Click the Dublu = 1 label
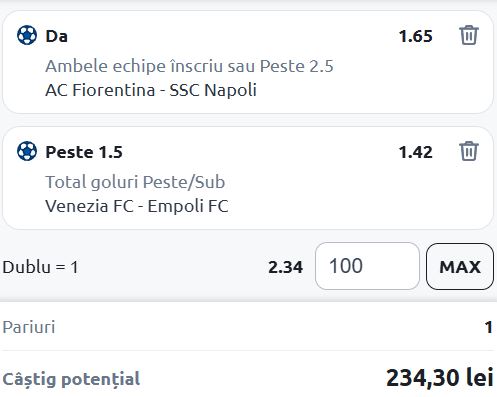This screenshot has width=497, height=397. click(x=40, y=267)
